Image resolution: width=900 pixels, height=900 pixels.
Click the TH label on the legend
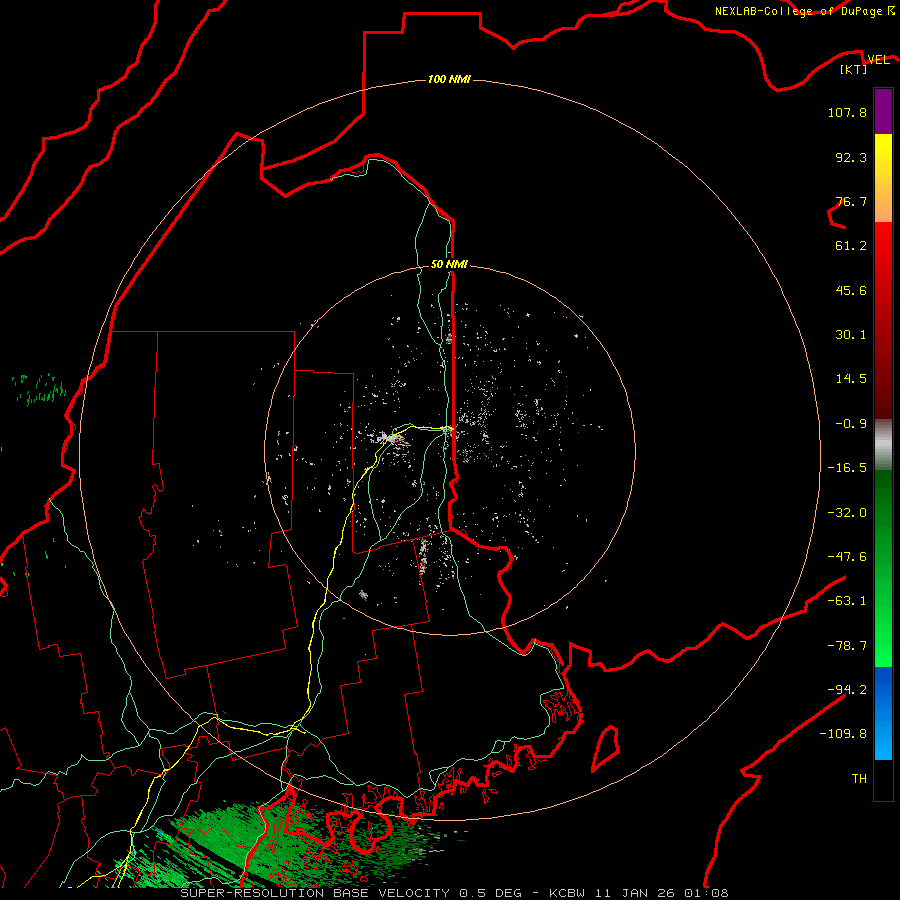tap(859, 778)
